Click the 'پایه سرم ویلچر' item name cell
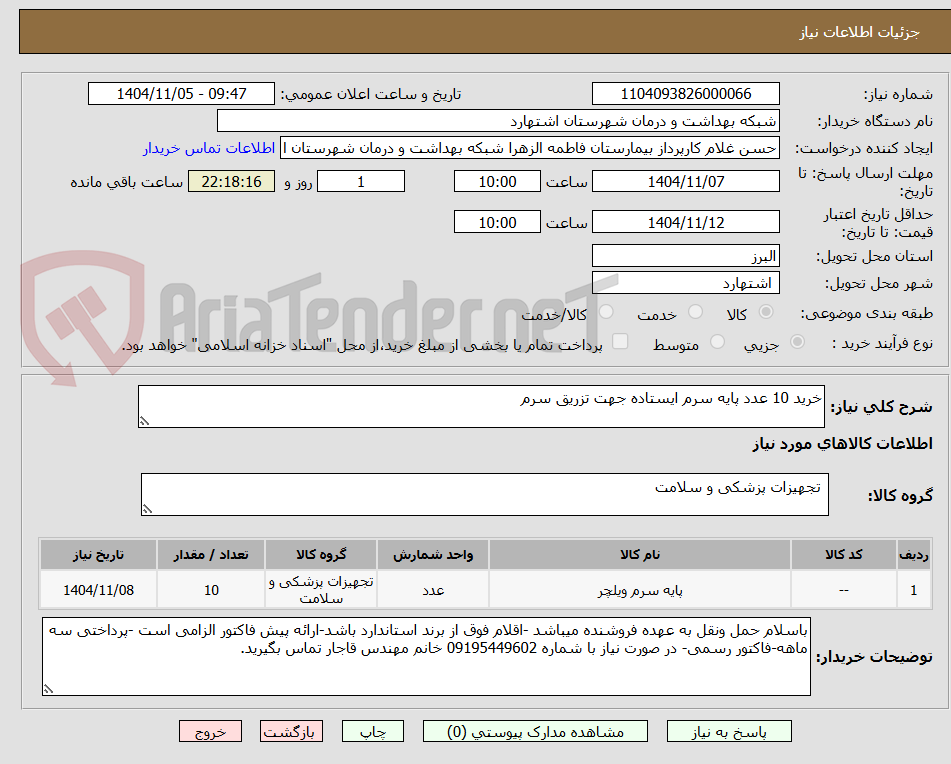 [640, 590]
